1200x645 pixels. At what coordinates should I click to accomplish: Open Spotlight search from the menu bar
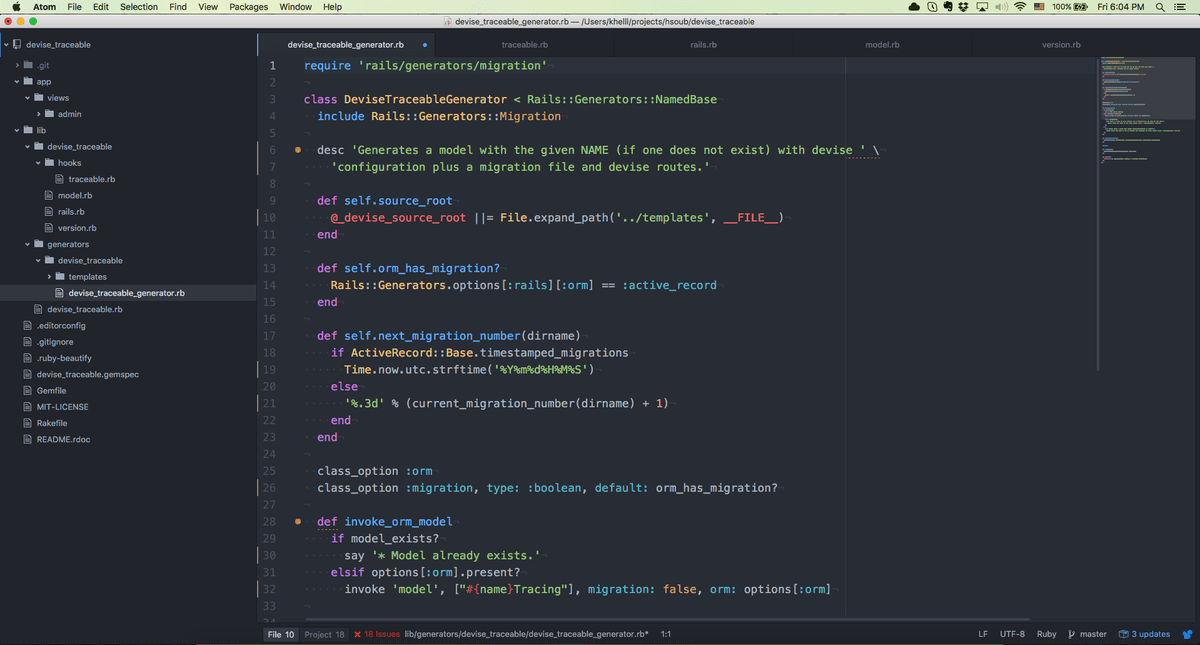[1160, 7]
